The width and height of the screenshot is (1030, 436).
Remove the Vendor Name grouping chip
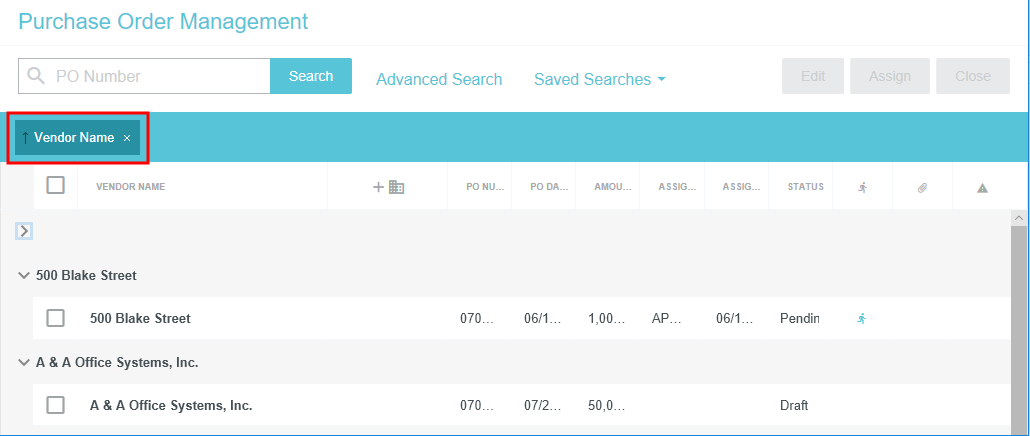127,138
